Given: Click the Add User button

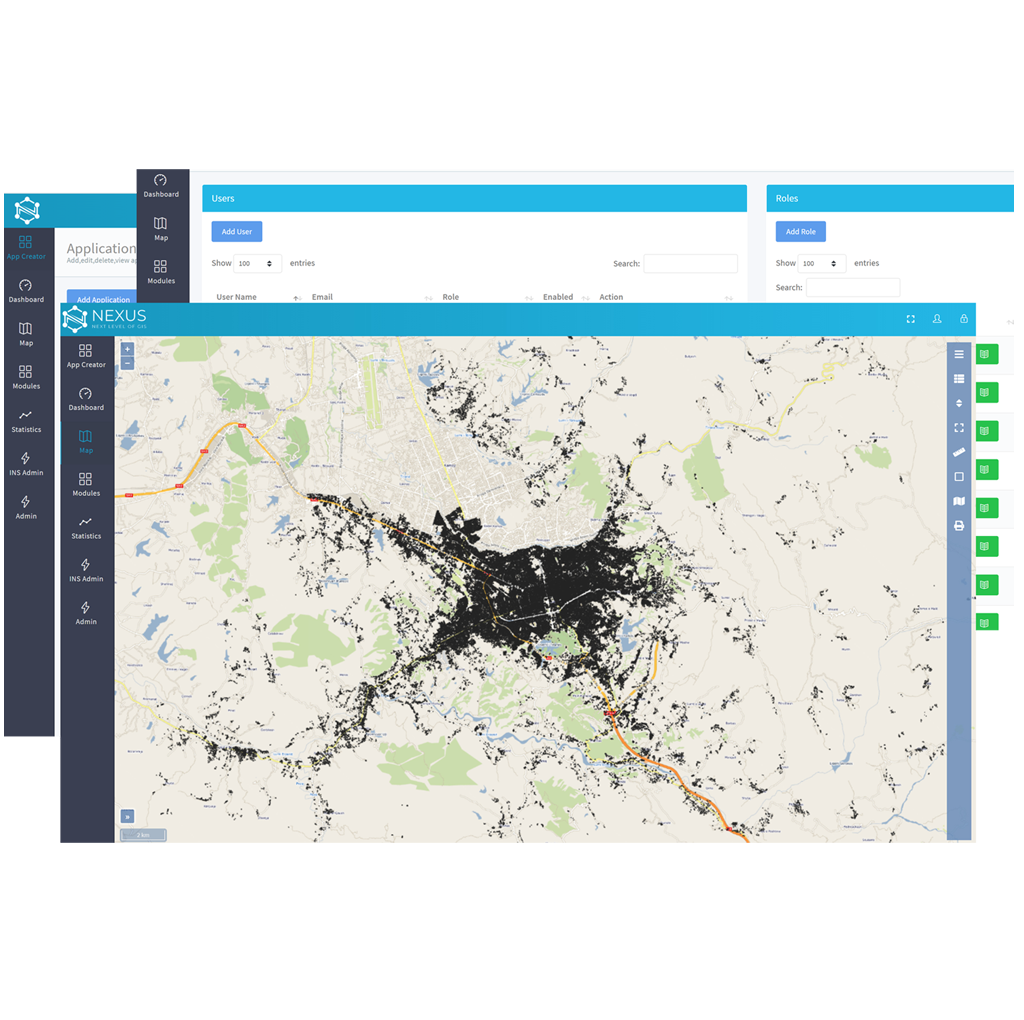Looking at the screenshot, I should [237, 232].
